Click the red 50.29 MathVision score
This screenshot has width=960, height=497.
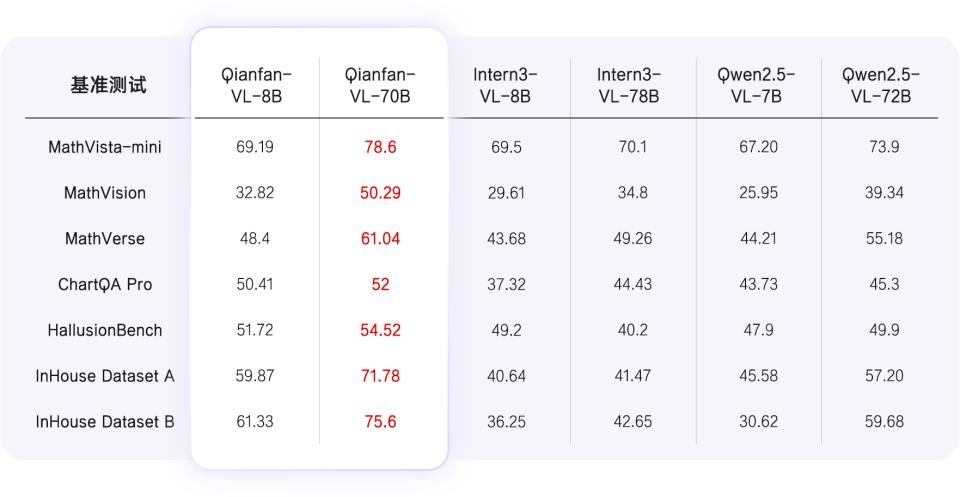point(380,193)
